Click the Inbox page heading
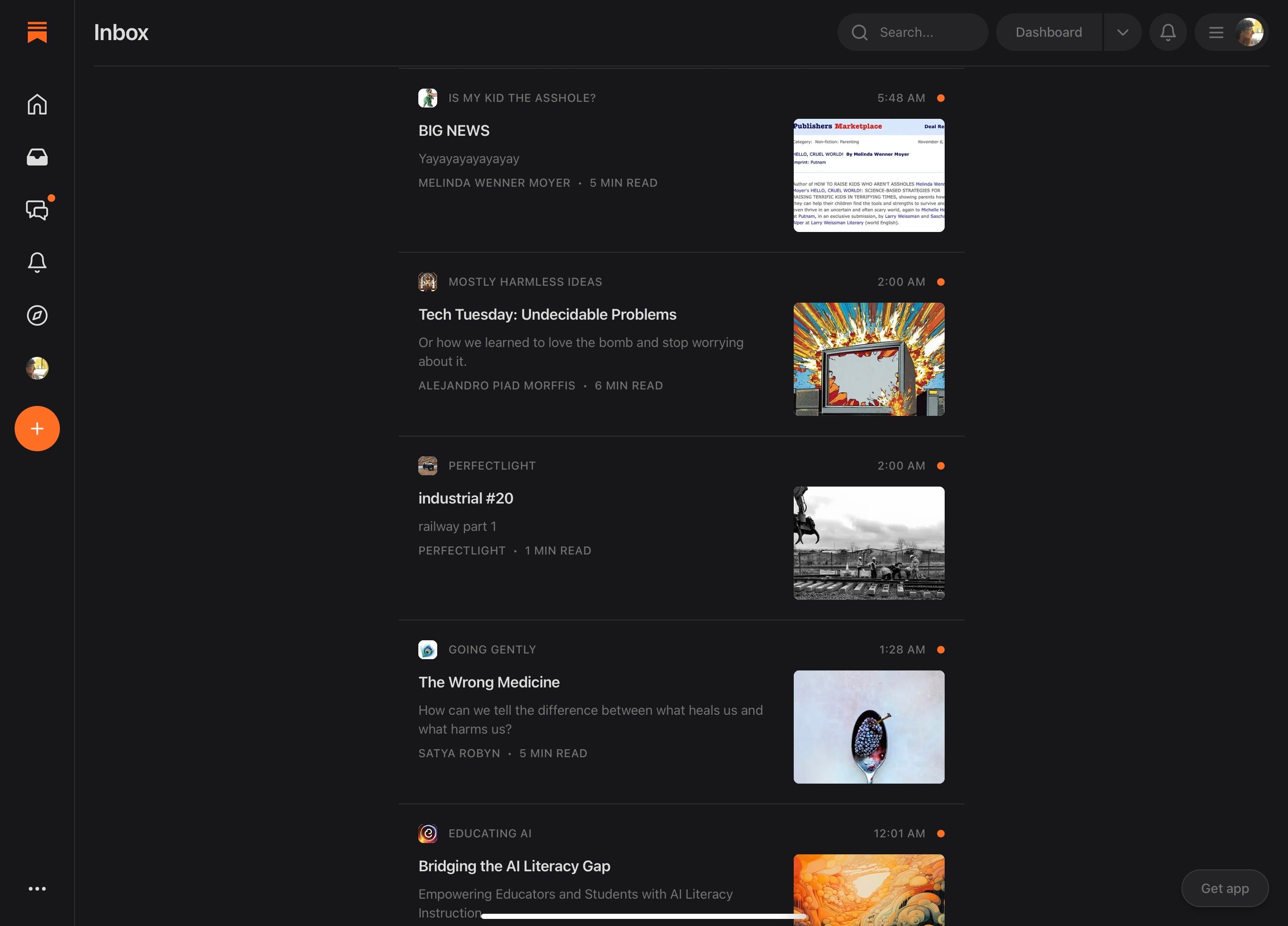Image resolution: width=1288 pixels, height=926 pixels. (121, 33)
